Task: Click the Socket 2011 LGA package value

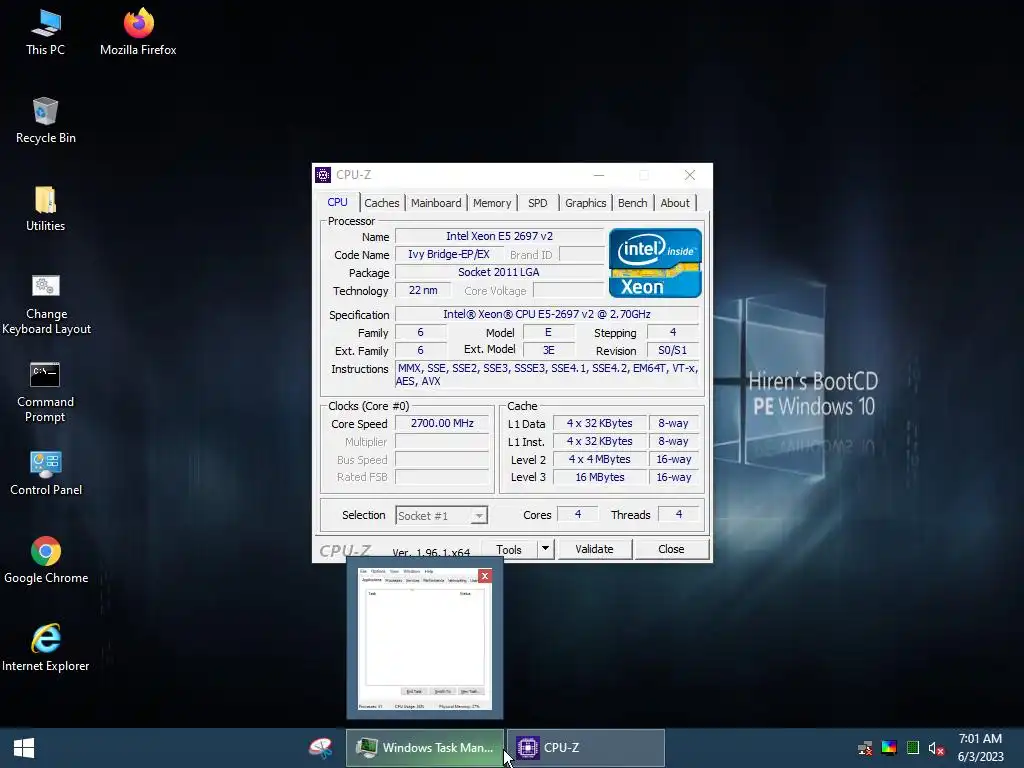Action: (500, 272)
